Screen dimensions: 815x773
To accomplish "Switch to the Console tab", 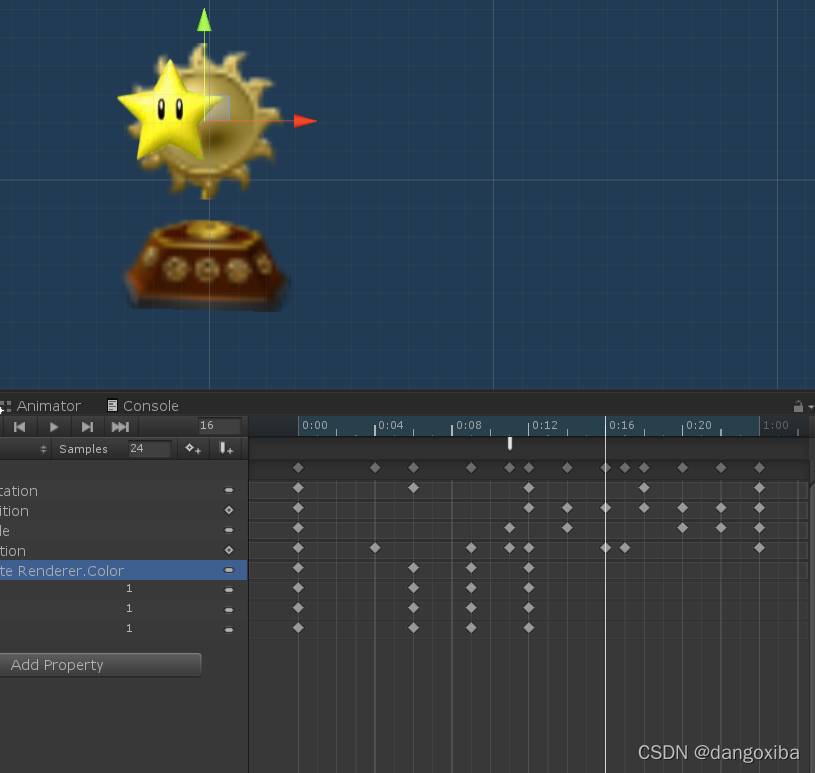I will pos(143,406).
